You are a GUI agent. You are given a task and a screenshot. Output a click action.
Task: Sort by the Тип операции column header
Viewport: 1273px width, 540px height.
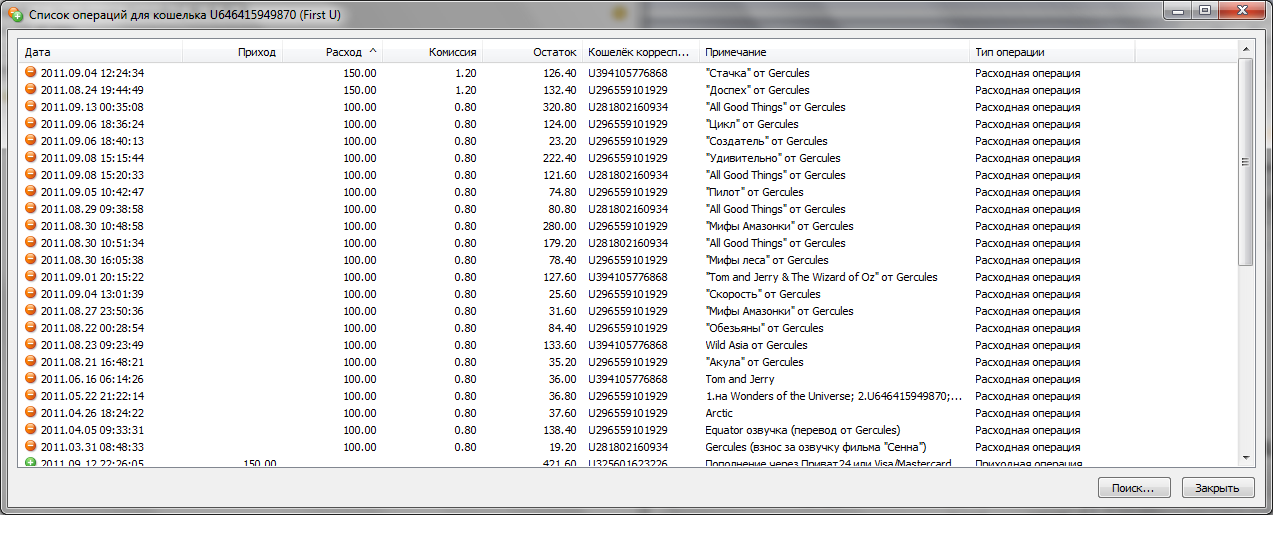[x=1050, y=52]
